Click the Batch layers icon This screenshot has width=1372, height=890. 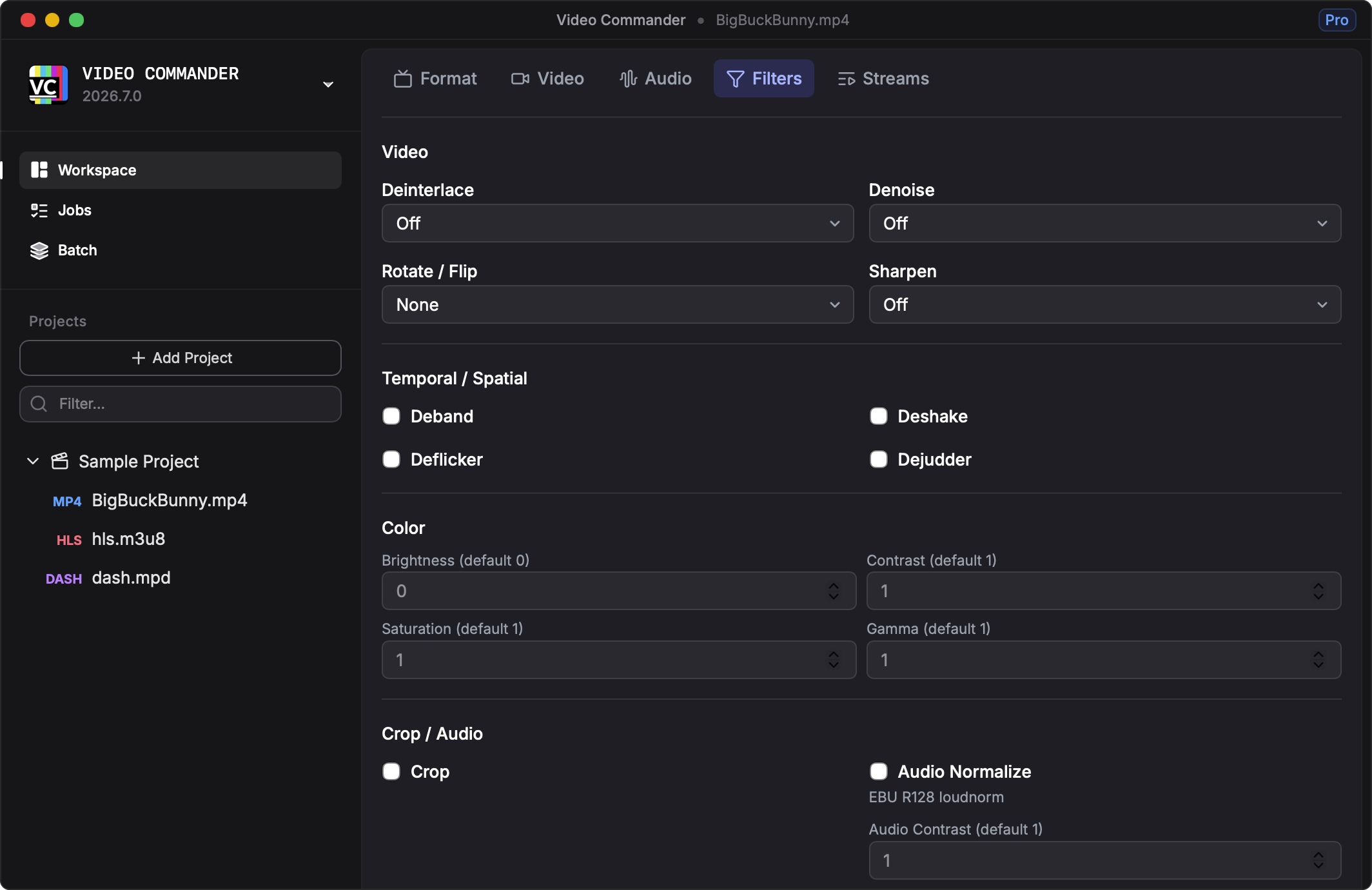point(39,250)
